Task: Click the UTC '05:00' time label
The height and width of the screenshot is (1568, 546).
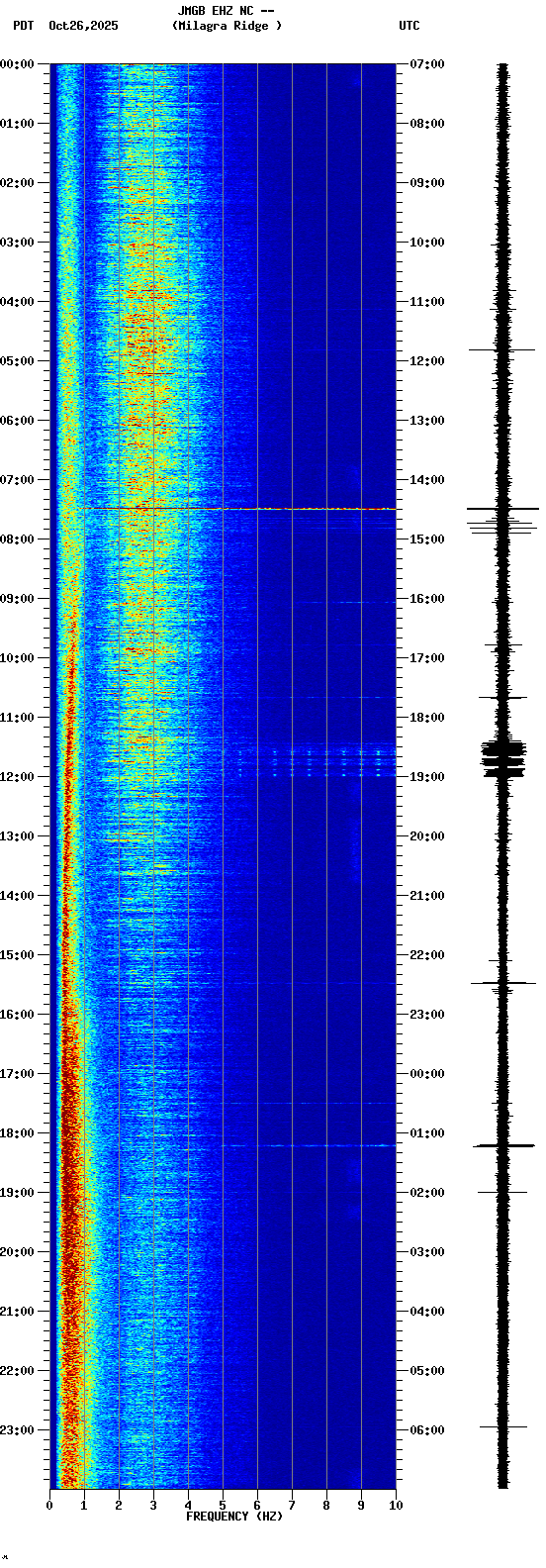Action: (x=427, y=1371)
